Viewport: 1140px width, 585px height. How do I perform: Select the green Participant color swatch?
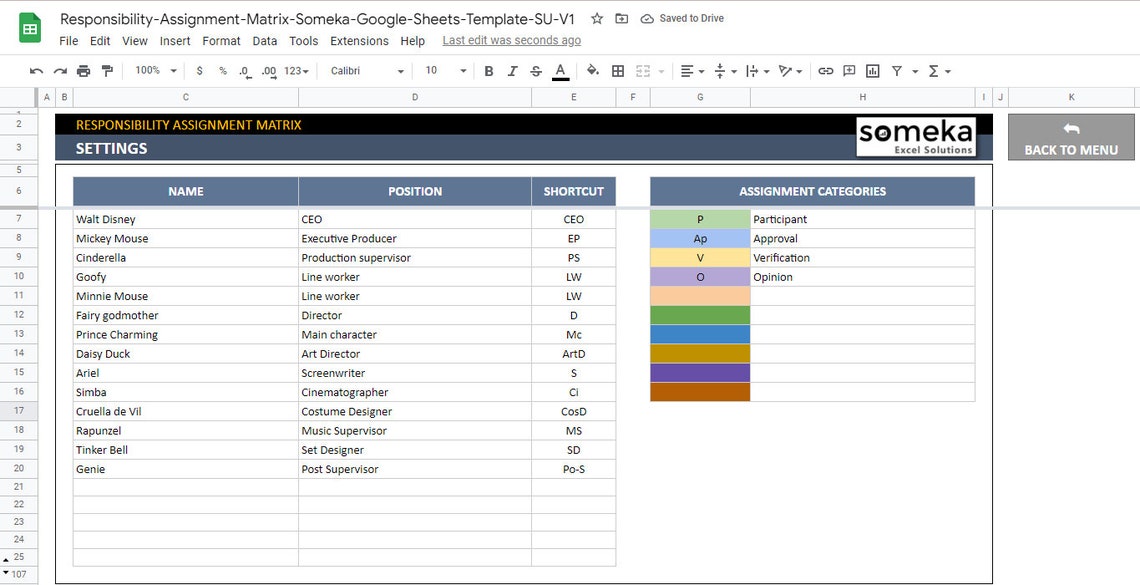coord(698,218)
